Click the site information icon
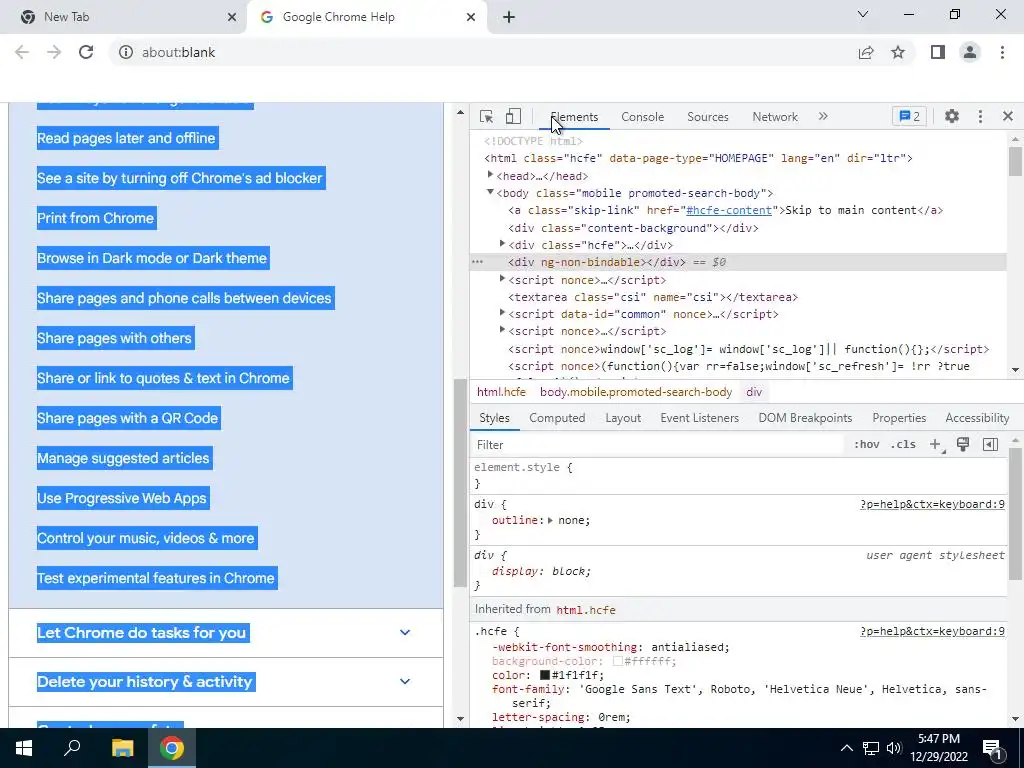Viewport: 1024px width, 768px height. pyautogui.click(x=126, y=52)
